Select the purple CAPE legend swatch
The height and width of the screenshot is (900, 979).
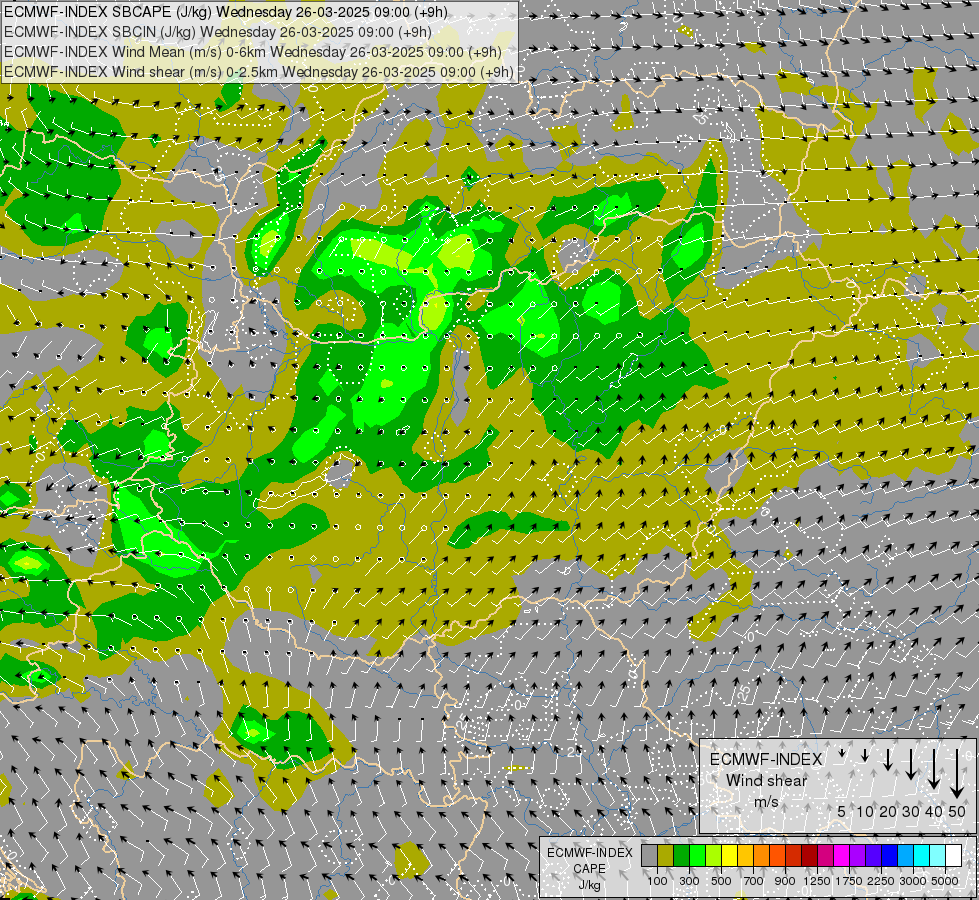coord(858,856)
